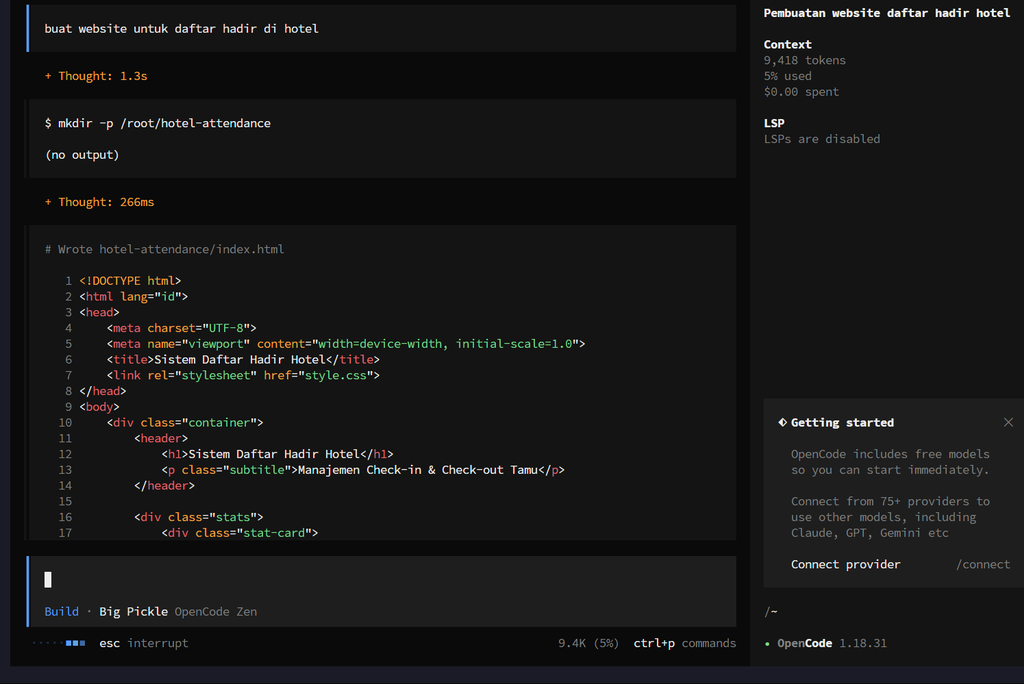Screen dimensions: 1024x684
Task: Click code line 2 with html lang="id"
Action: 133,296
